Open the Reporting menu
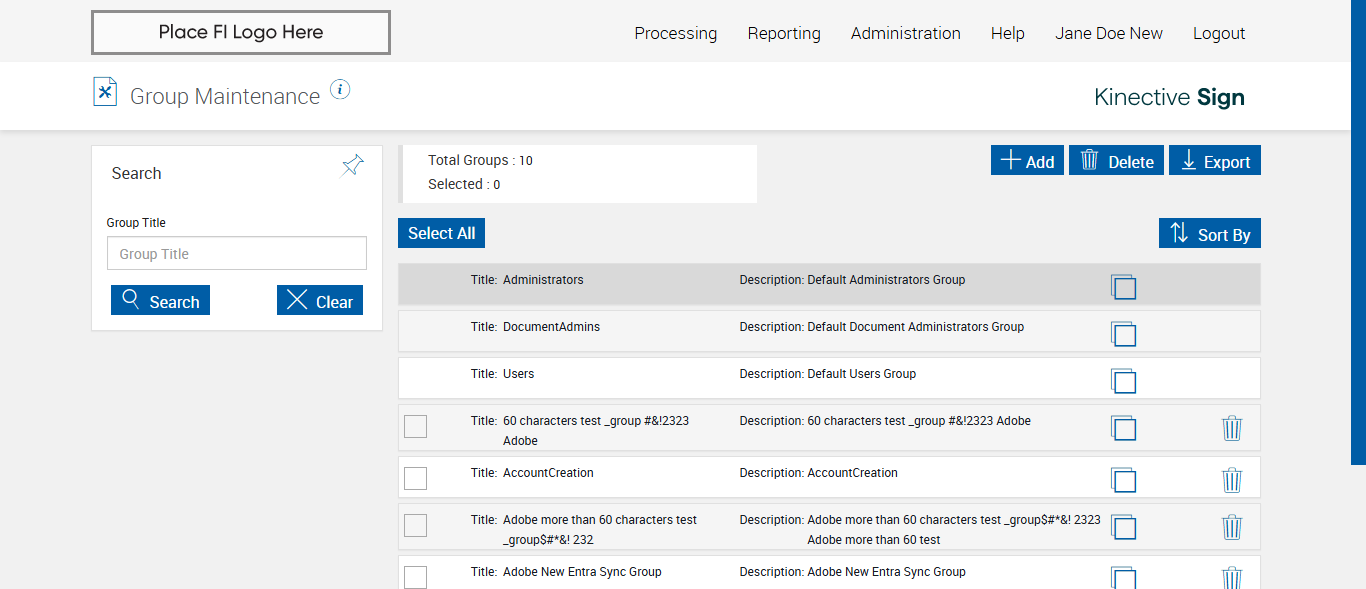The width and height of the screenshot is (1366, 589). pos(784,33)
